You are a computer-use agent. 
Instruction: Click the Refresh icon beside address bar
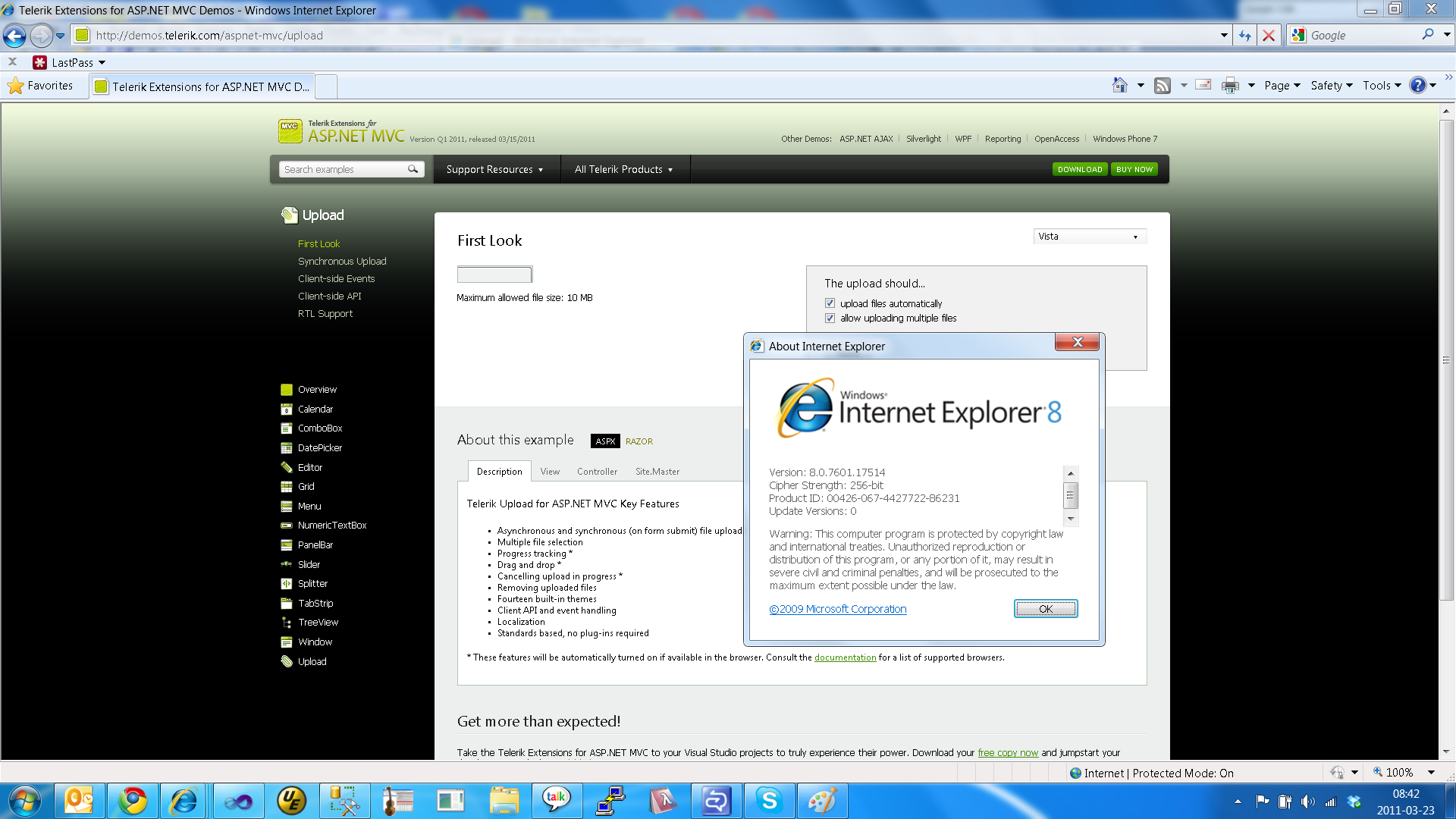pyautogui.click(x=1244, y=35)
